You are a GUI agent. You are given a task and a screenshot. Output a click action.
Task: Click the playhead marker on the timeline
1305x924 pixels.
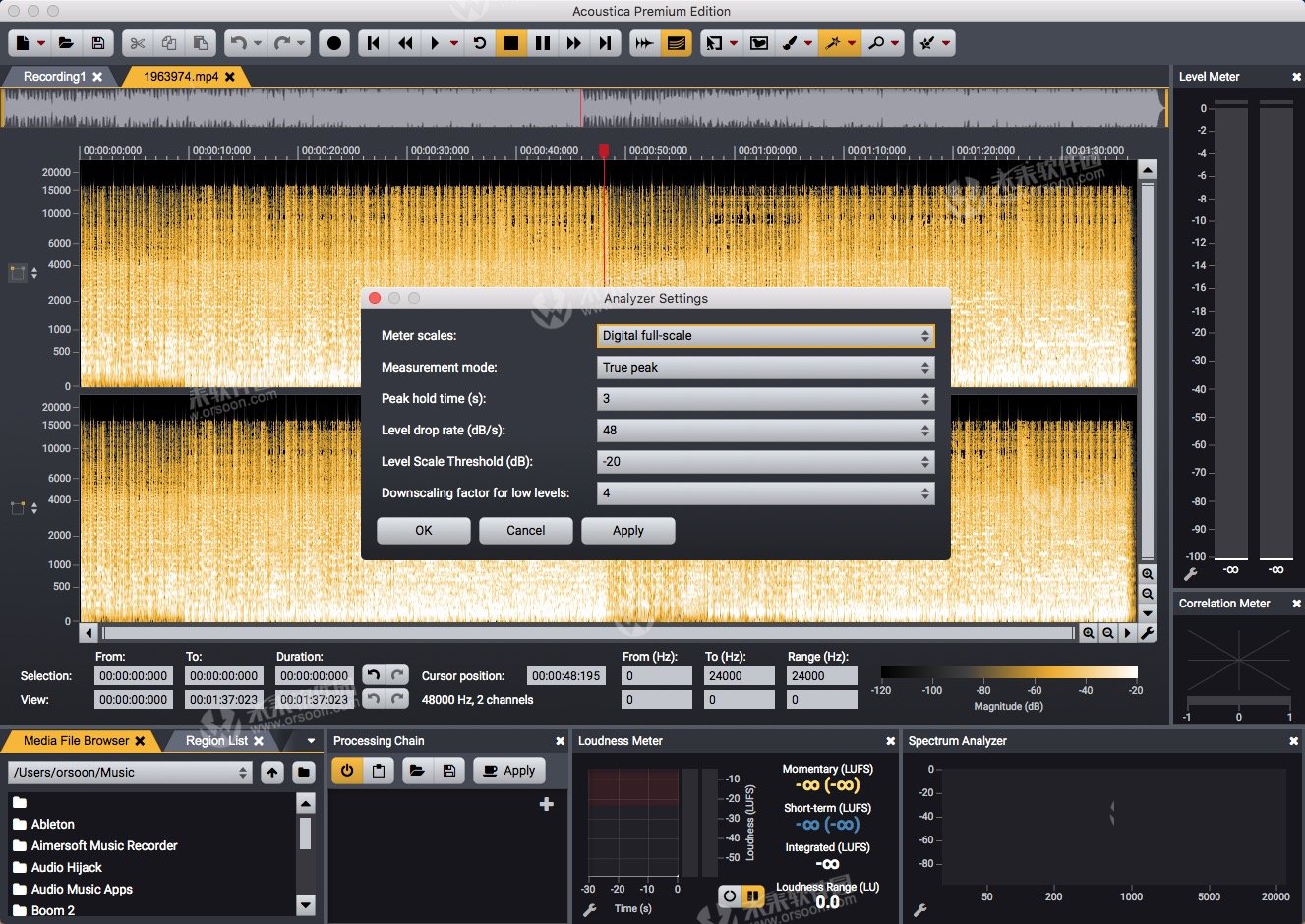(604, 151)
